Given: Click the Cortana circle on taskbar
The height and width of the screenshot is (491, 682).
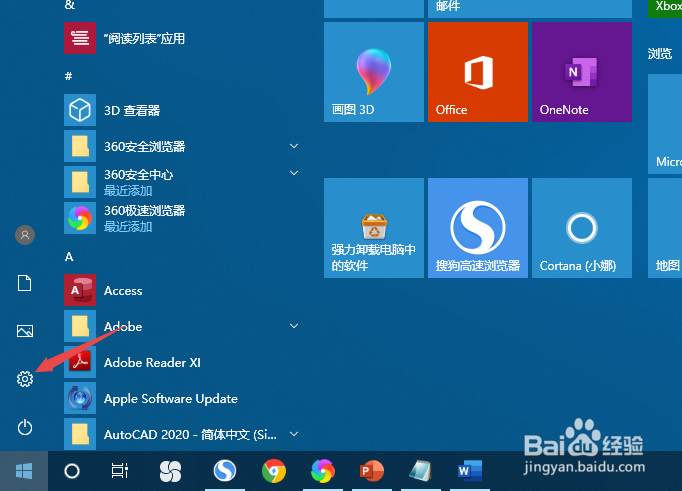Looking at the screenshot, I should tap(72, 471).
